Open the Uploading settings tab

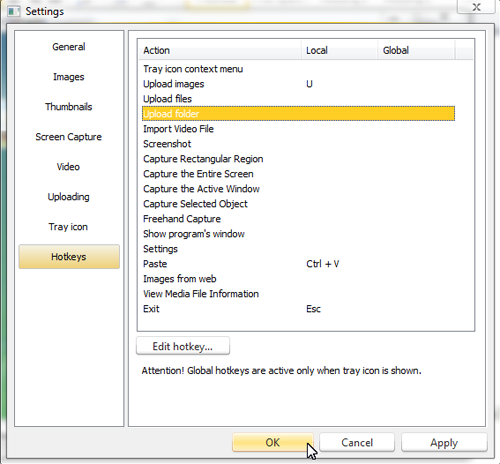coord(69,197)
